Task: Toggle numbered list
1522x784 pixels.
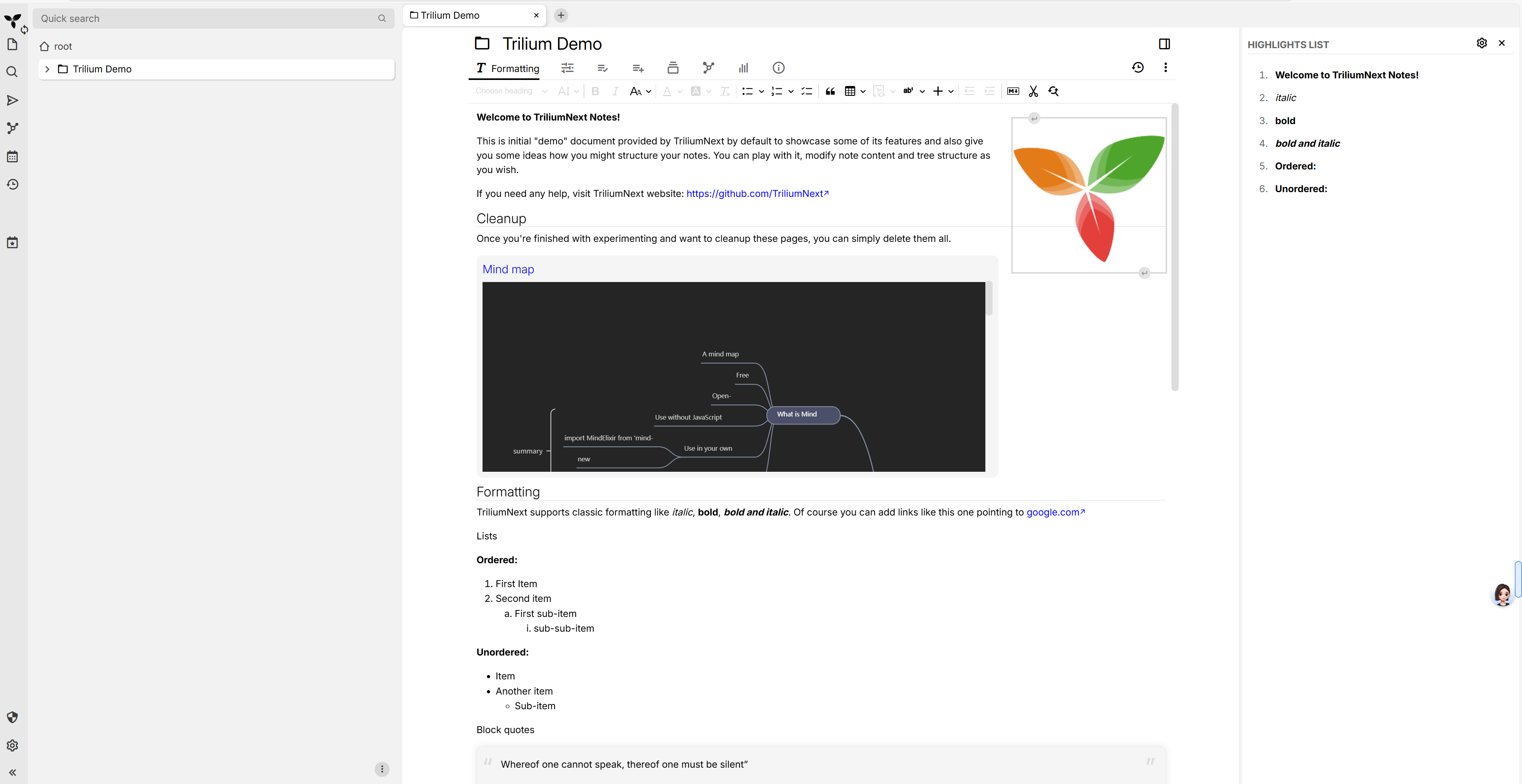Action: [777, 91]
